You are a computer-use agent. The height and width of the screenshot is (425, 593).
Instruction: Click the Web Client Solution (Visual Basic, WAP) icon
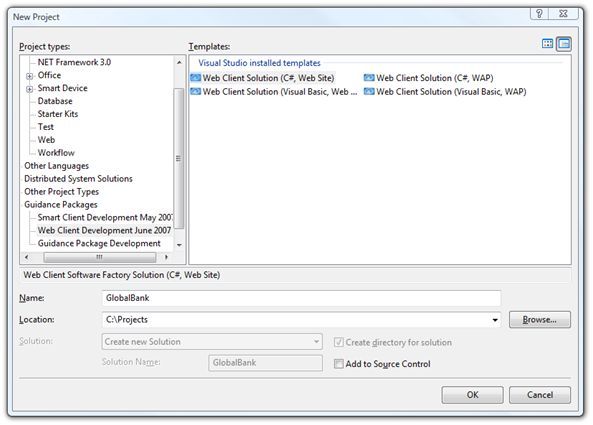click(x=369, y=92)
